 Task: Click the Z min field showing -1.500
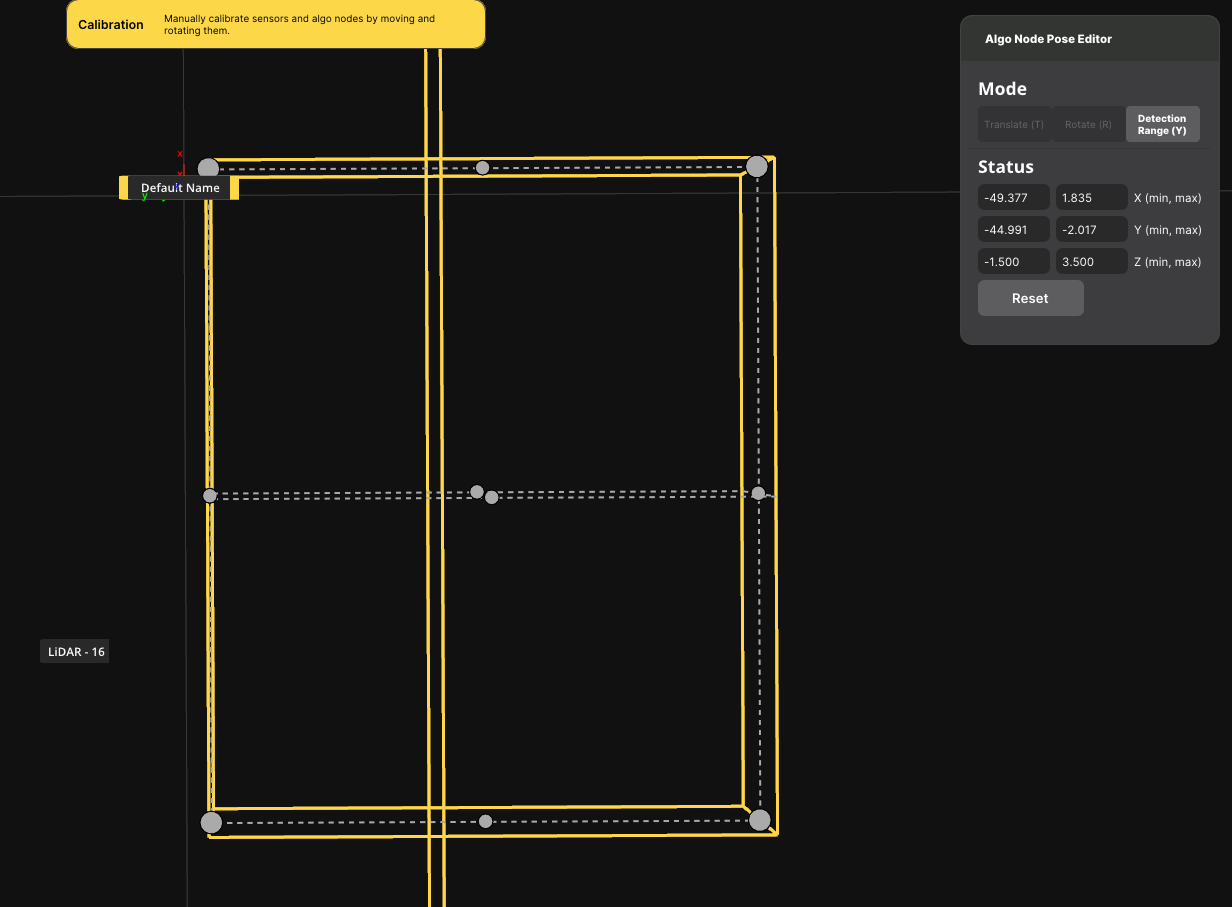1014,262
